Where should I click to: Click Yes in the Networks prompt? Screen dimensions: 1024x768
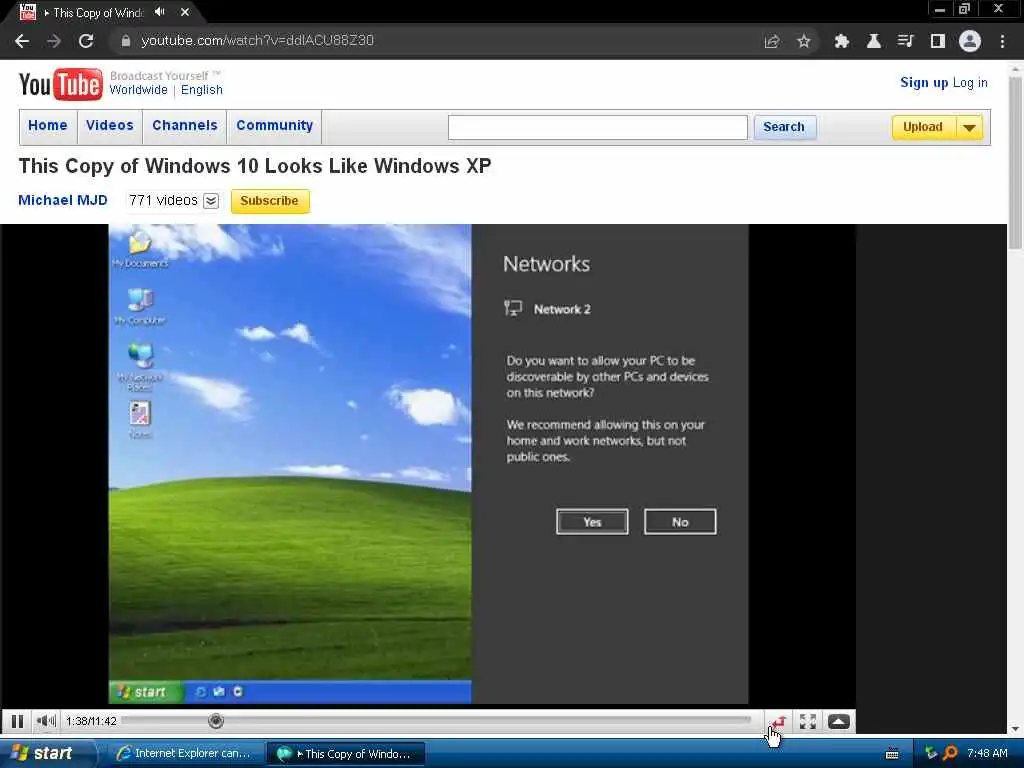592,522
